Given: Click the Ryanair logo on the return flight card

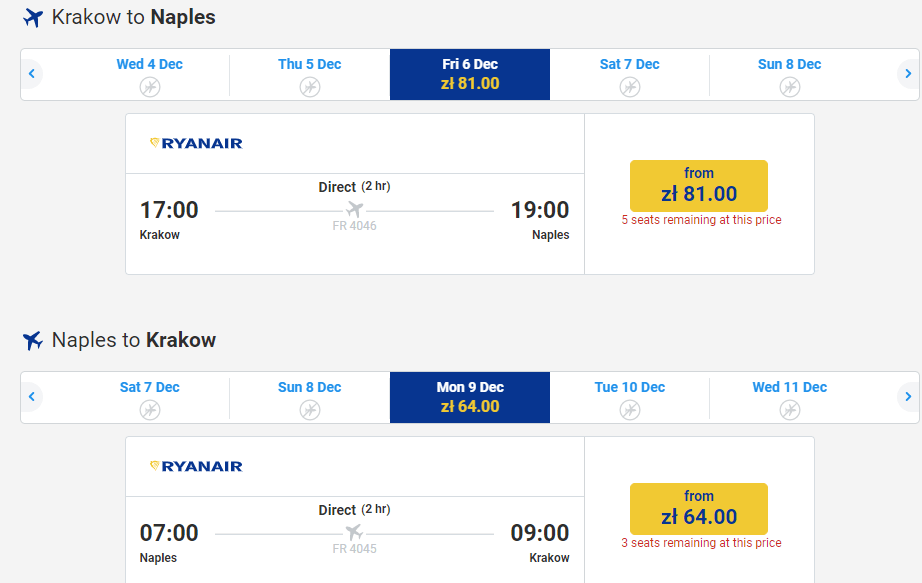Looking at the screenshot, I should coord(196,466).
